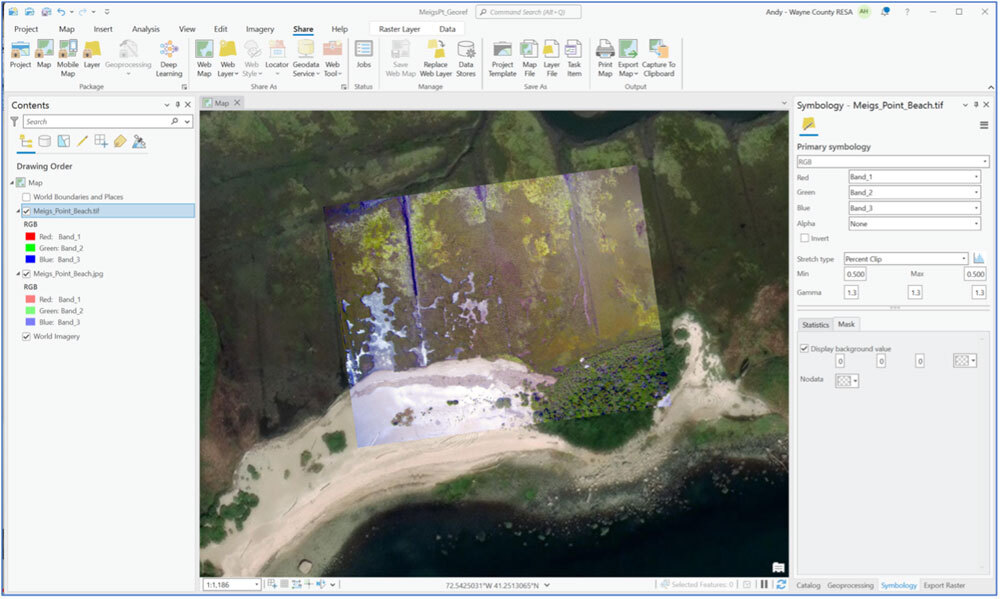Switch to the Imagery ribbon tab
This screenshot has height=599, width=1000.
click(260, 29)
